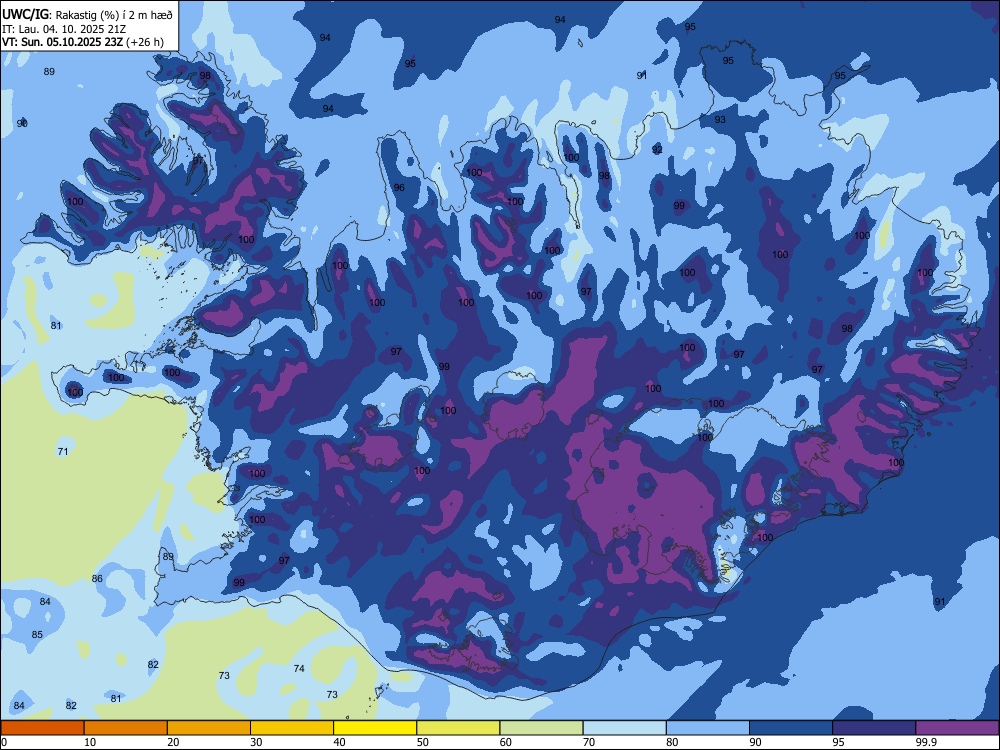Click the legend tick label 80
This screenshot has width=1000, height=750.
click(672, 742)
